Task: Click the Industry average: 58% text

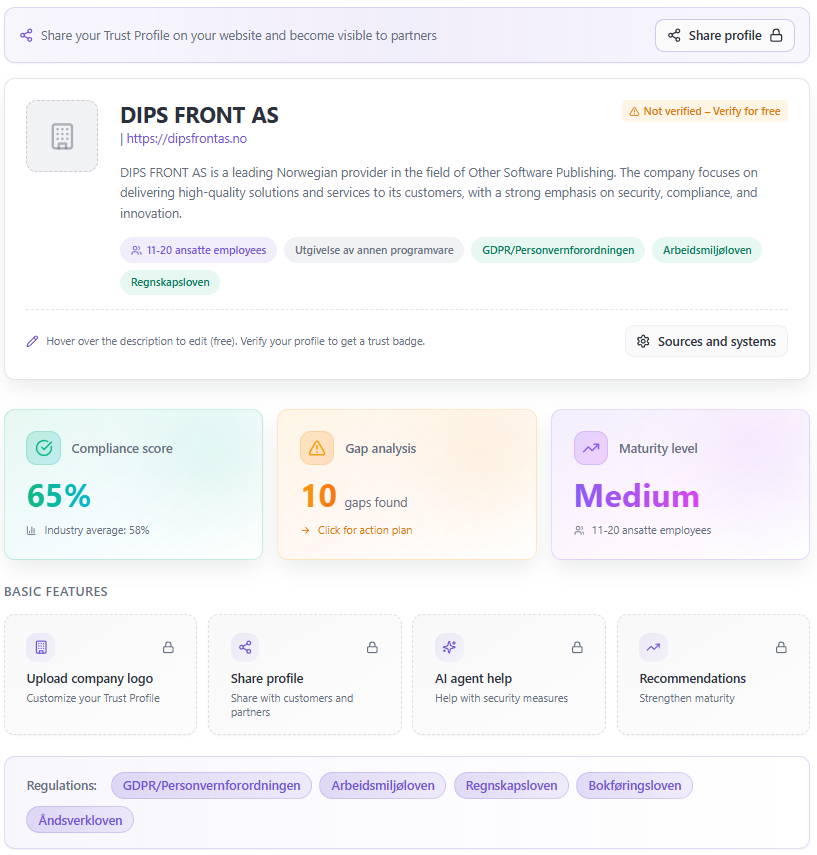Action: (x=97, y=530)
